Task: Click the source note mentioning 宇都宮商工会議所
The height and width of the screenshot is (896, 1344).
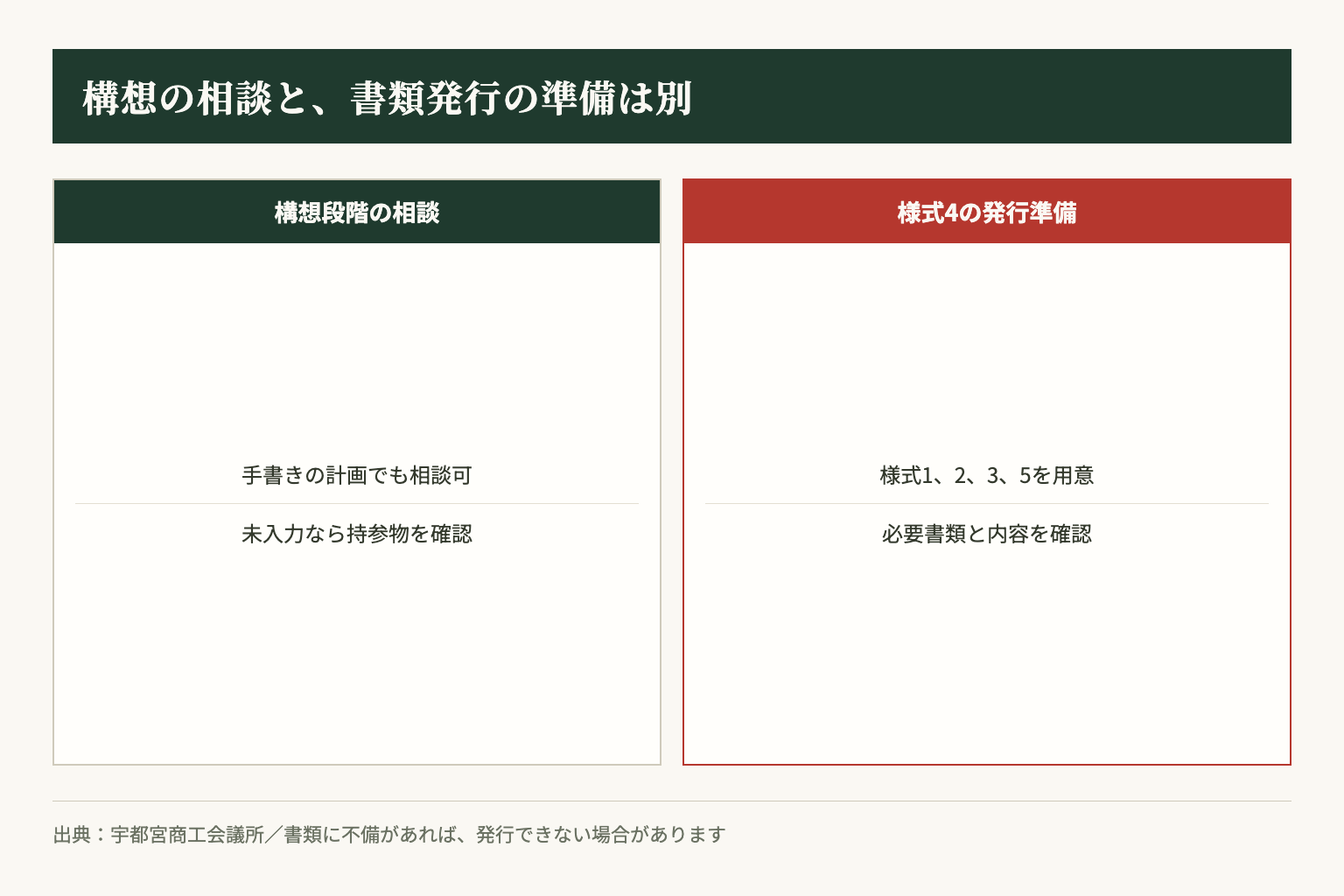Action: tap(389, 835)
